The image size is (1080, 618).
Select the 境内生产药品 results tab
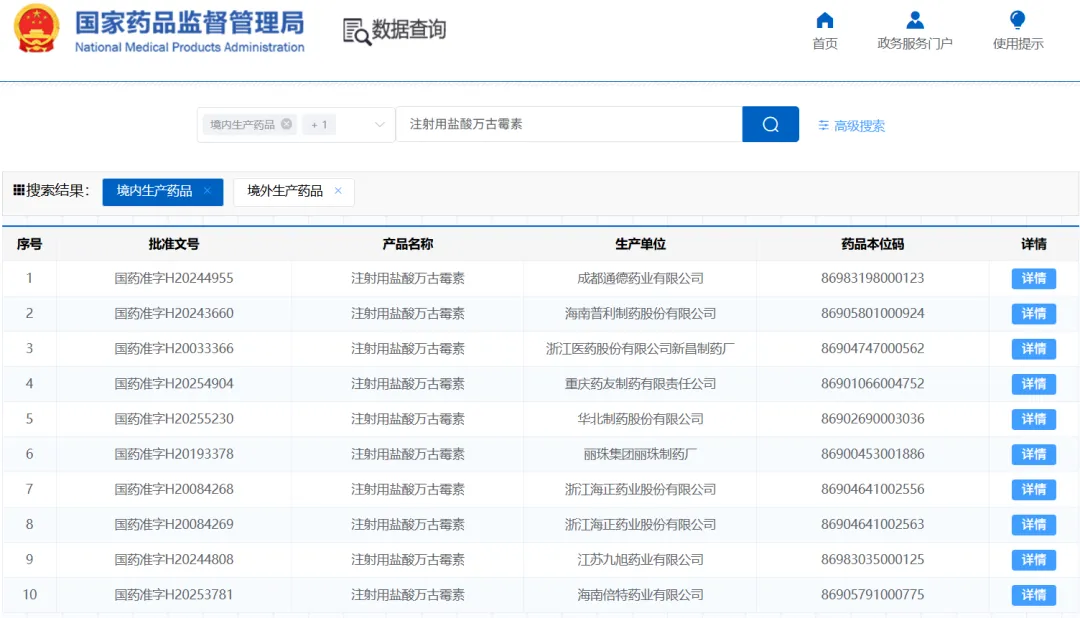[154, 191]
